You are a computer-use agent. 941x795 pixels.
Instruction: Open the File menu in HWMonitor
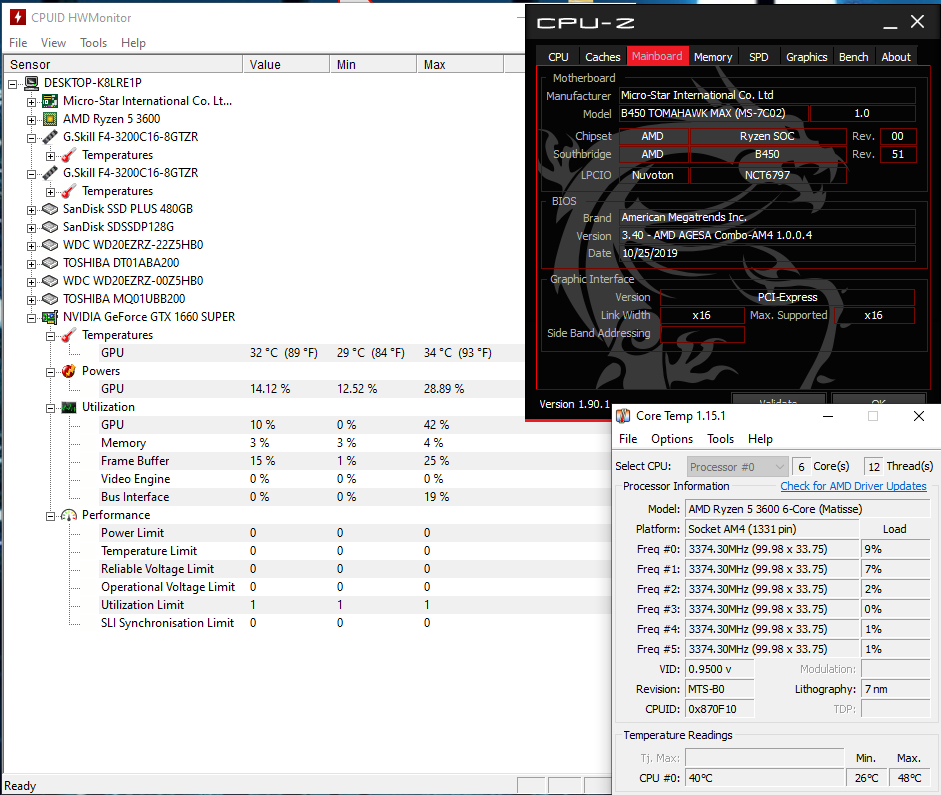pyautogui.click(x=18, y=43)
